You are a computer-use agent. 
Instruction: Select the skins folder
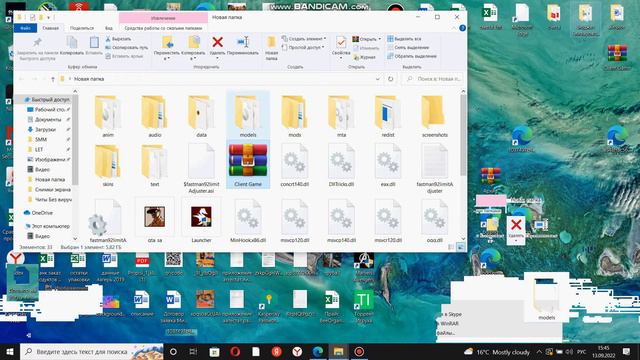point(108,165)
